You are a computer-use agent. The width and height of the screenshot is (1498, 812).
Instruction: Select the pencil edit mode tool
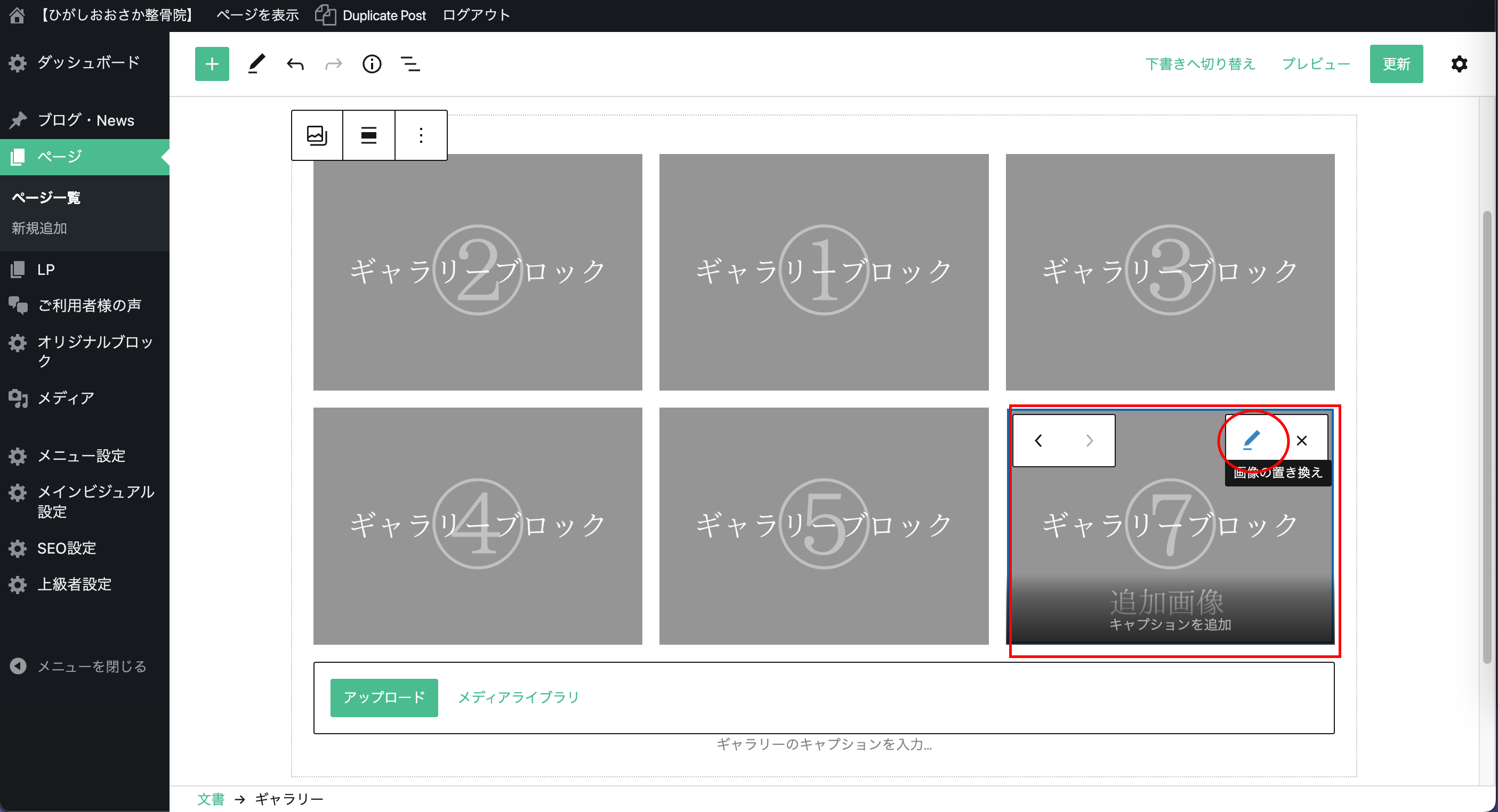pyautogui.click(x=256, y=64)
